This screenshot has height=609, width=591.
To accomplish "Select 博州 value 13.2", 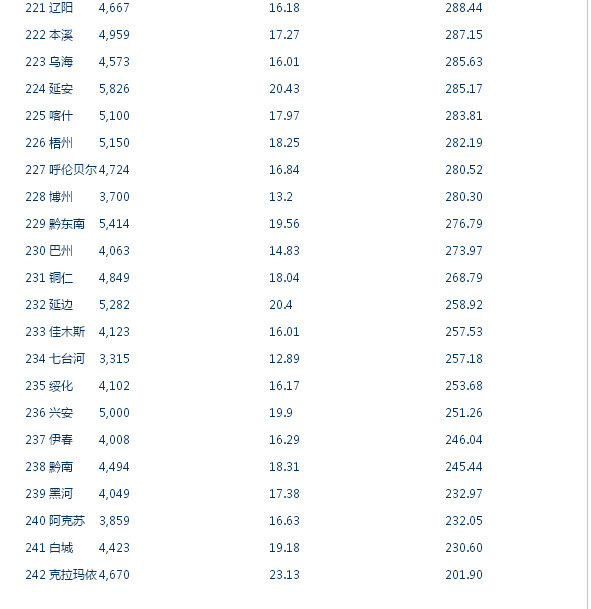I will tap(281, 197).
